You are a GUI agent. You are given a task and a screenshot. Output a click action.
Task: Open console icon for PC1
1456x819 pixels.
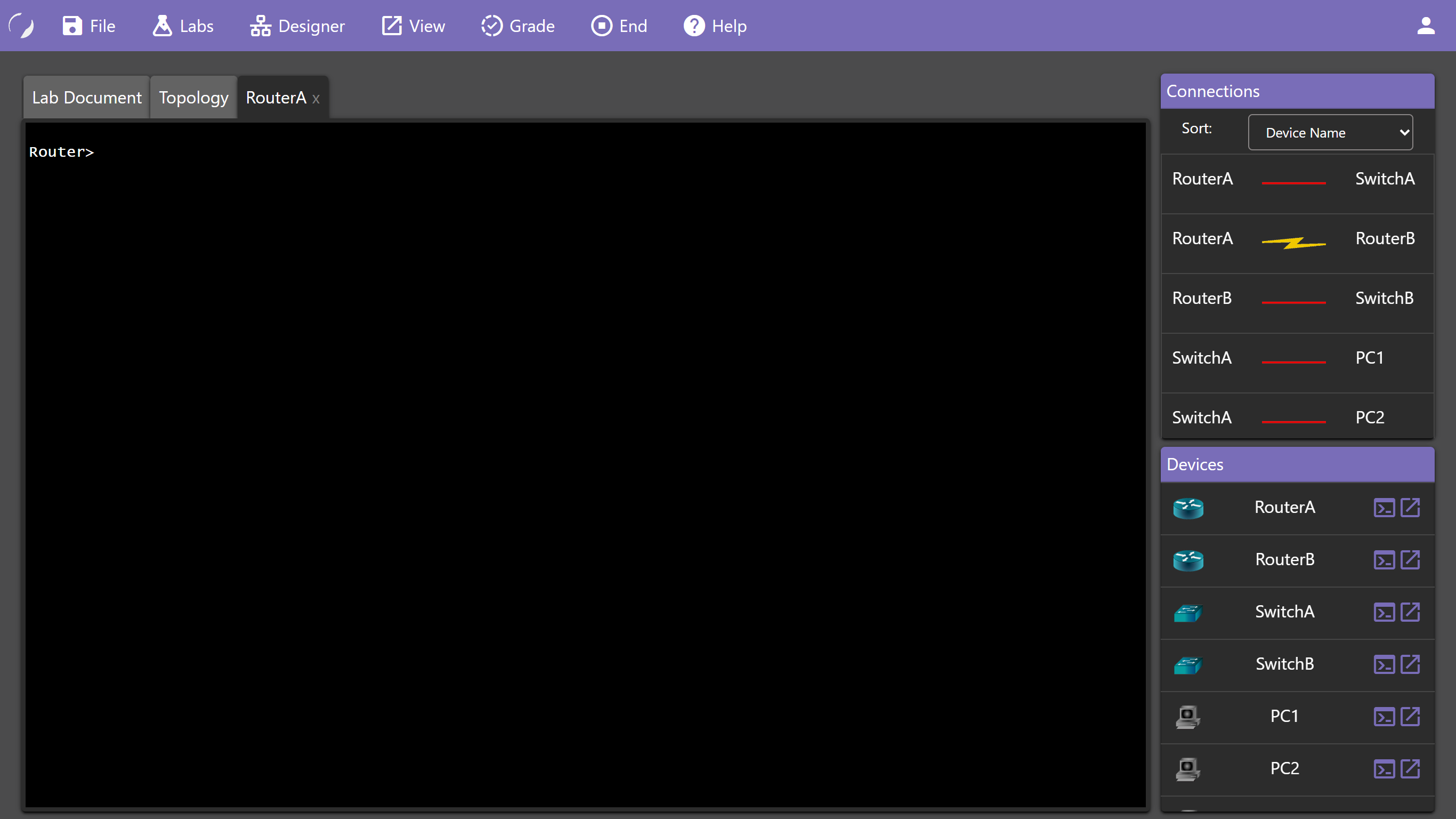pyautogui.click(x=1384, y=717)
